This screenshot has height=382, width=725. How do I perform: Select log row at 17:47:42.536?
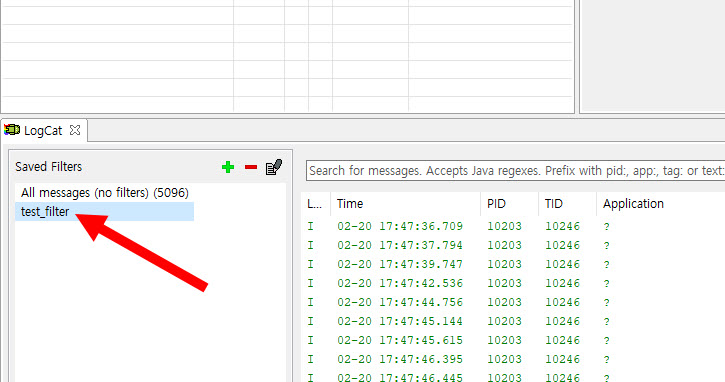[x=513, y=283]
